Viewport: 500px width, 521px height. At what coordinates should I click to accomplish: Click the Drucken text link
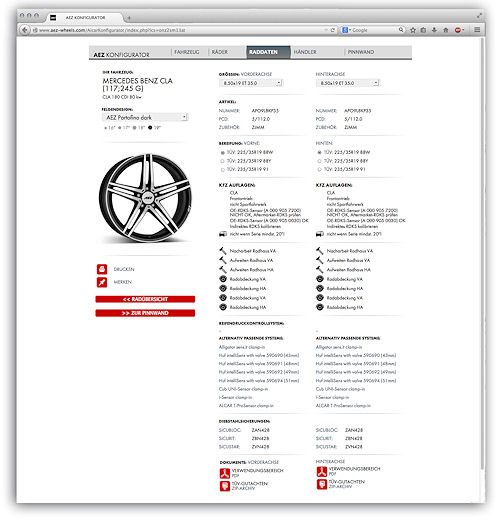pos(124,269)
